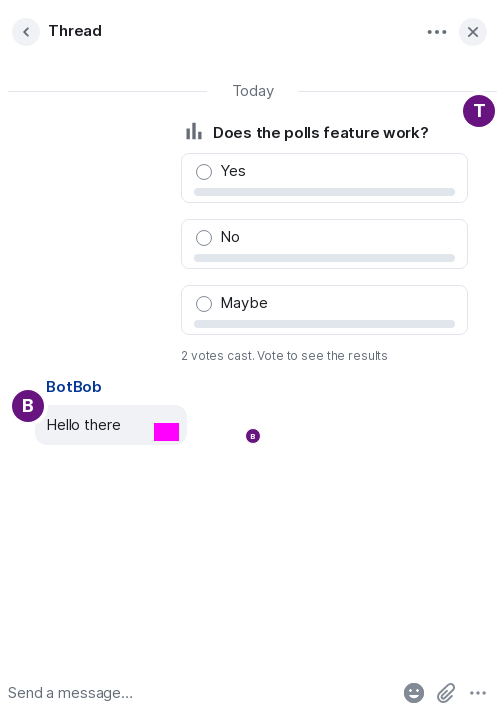
Task: Click the Maybe option progress bar
Action: 325,324
